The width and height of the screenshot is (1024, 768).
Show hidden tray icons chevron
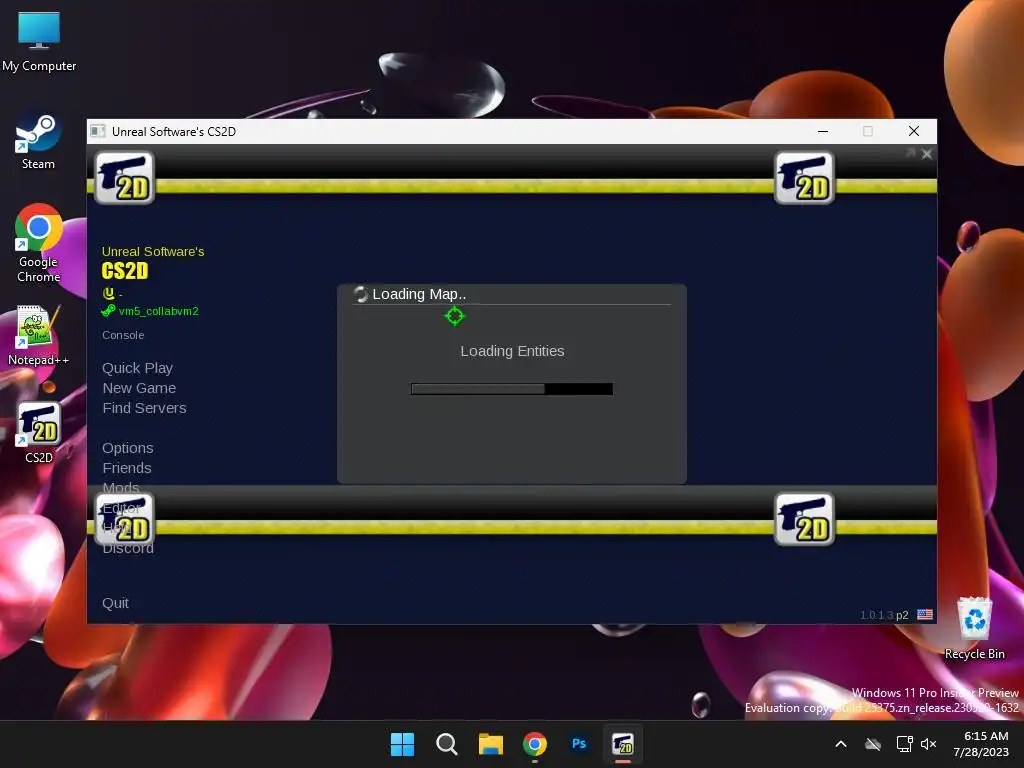pyautogui.click(x=841, y=744)
